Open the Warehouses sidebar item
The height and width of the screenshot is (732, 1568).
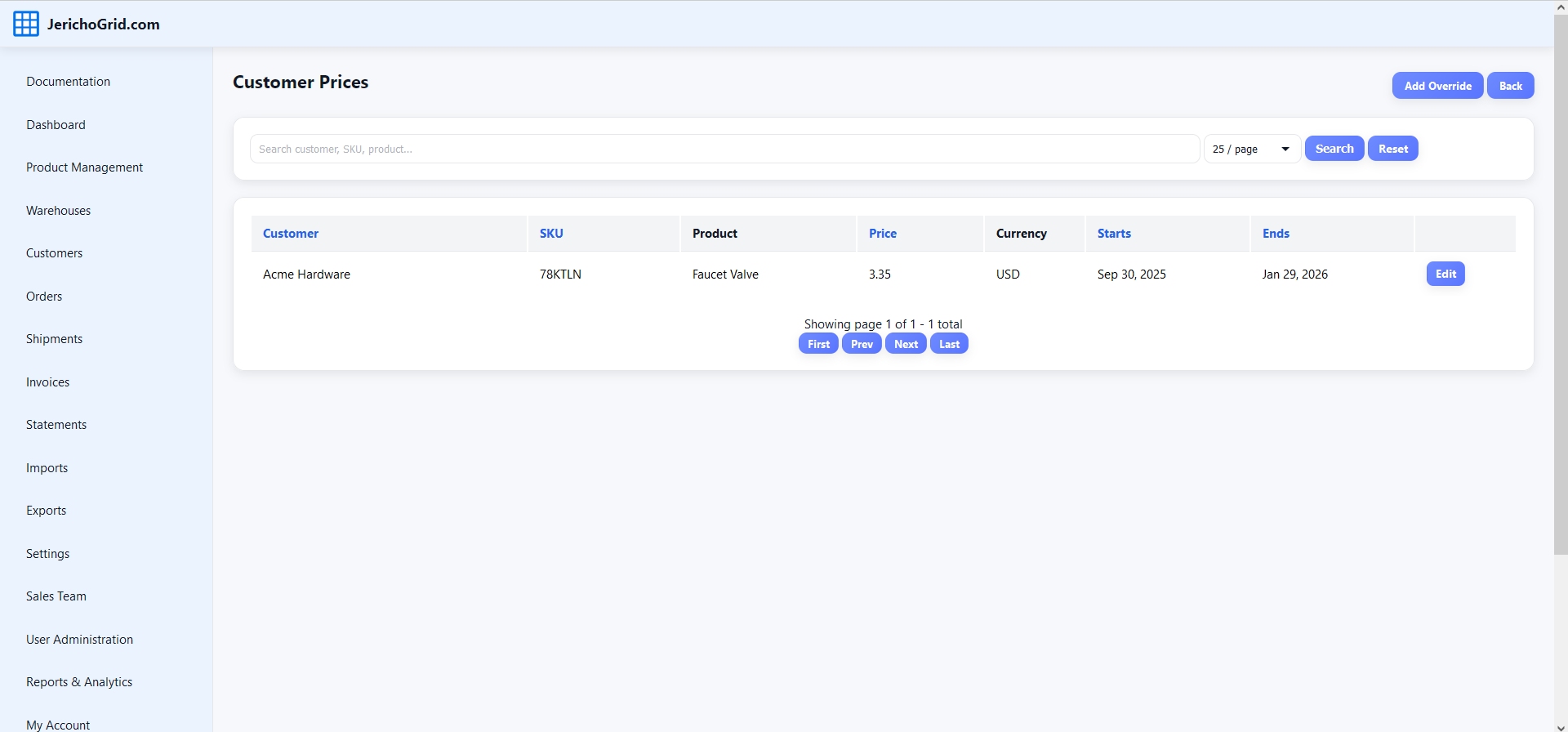click(58, 211)
